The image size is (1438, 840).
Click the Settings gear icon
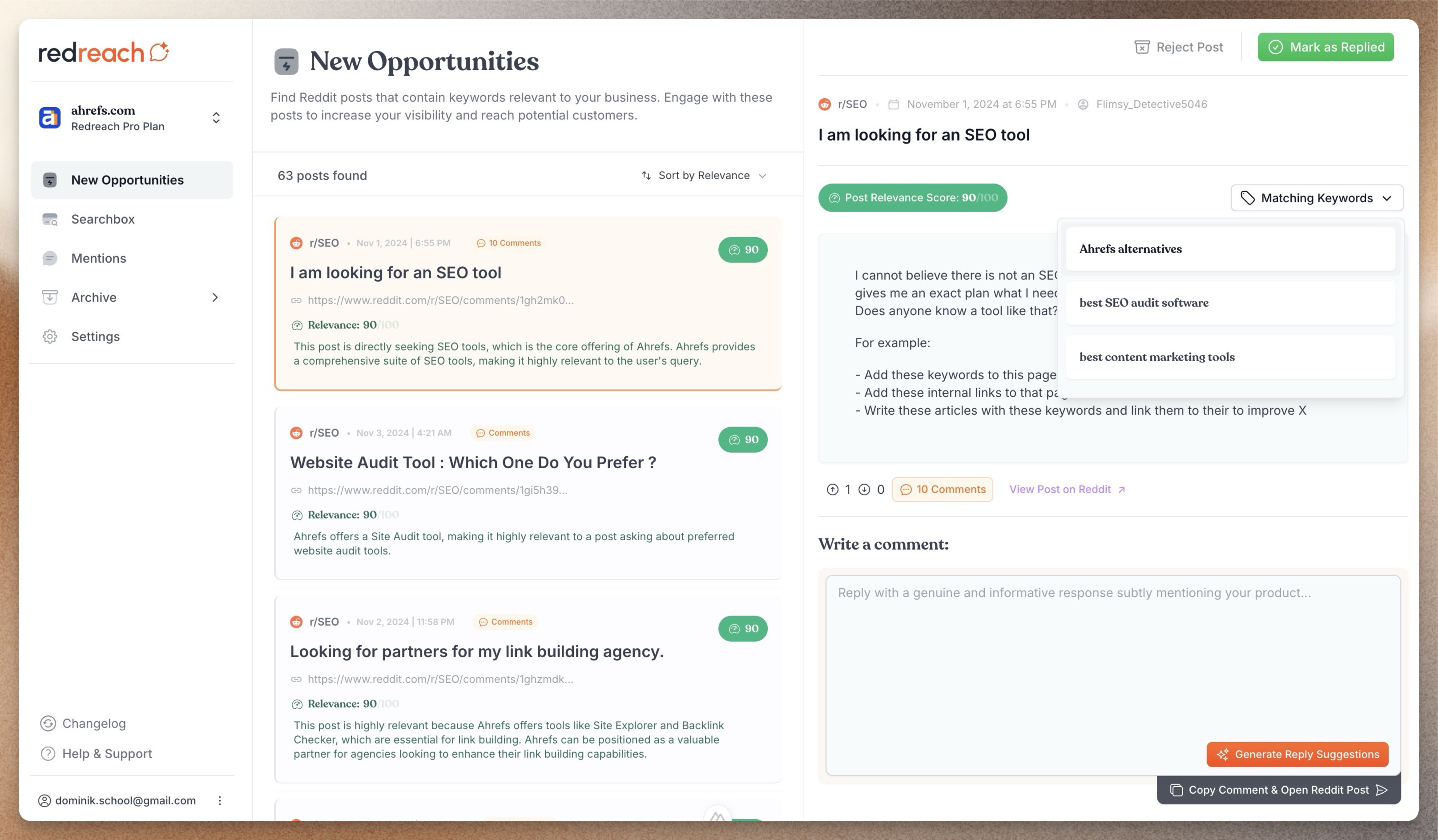click(x=50, y=337)
